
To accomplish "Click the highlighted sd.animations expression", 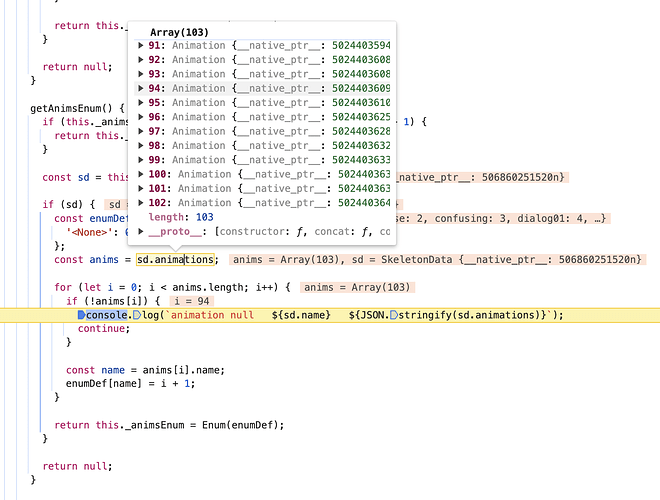I will [x=175, y=260].
